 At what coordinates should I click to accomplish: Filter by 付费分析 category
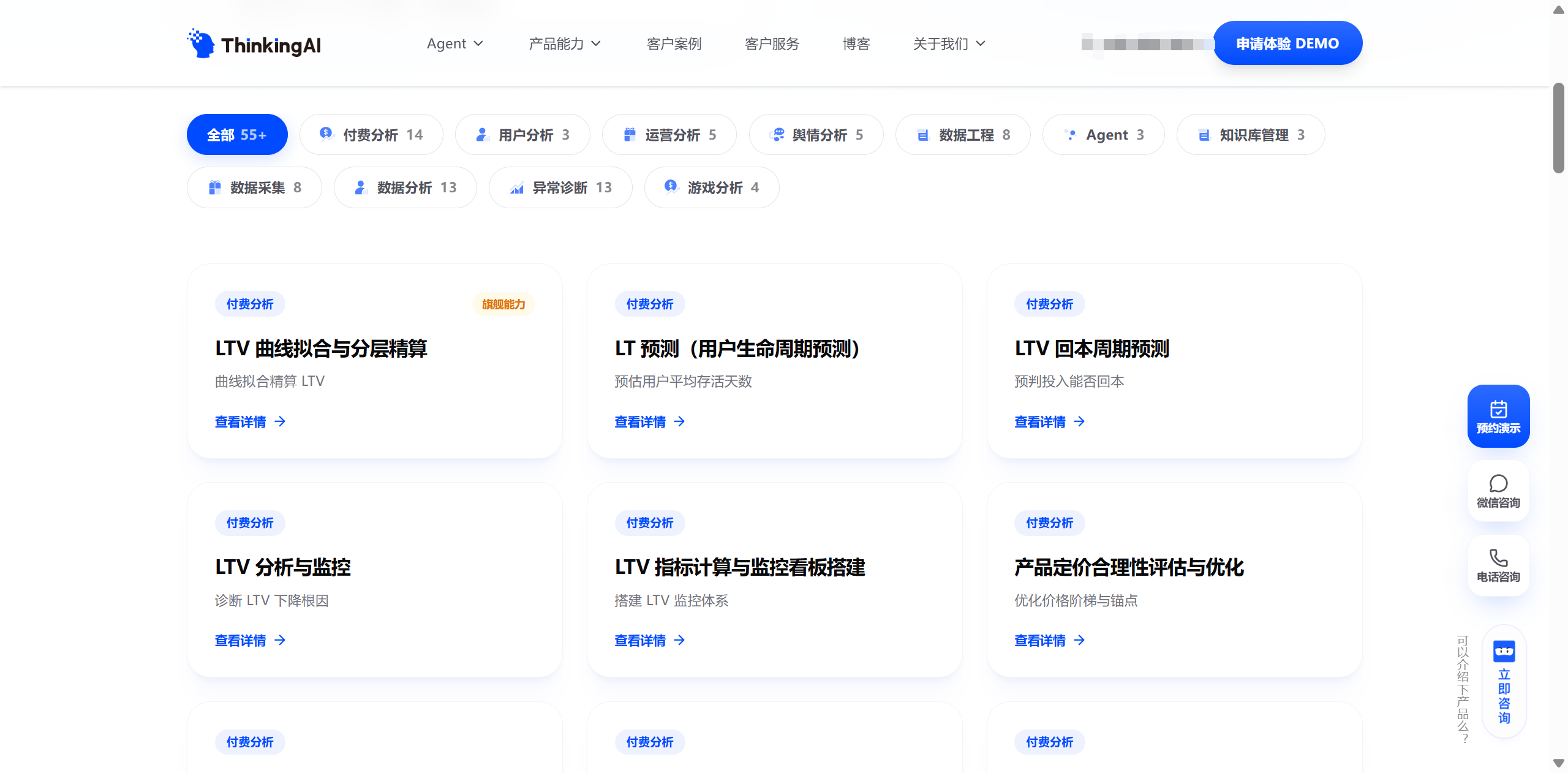click(x=371, y=135)
